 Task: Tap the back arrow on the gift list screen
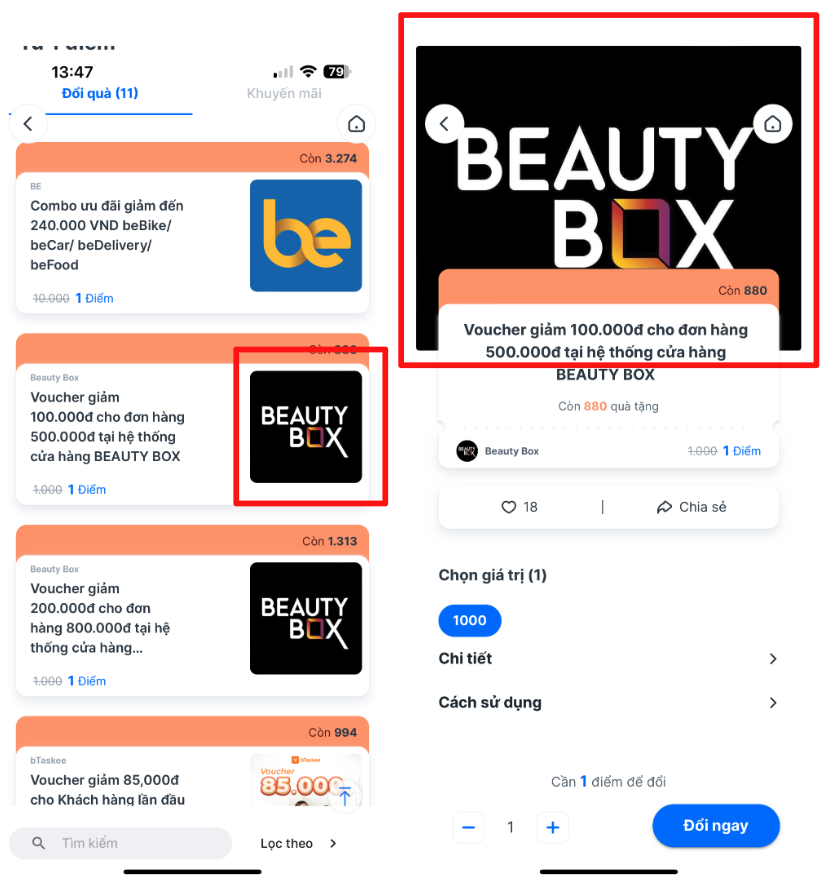(x=28, y=124)
